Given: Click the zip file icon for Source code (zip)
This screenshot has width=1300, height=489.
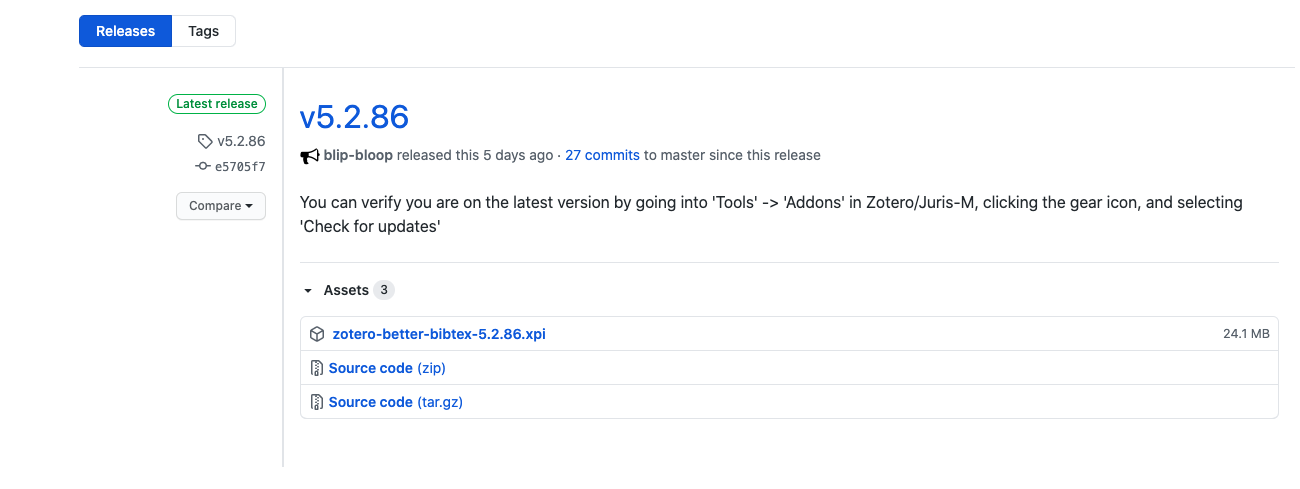Looking at the screenshot, I should coord(316,368).
